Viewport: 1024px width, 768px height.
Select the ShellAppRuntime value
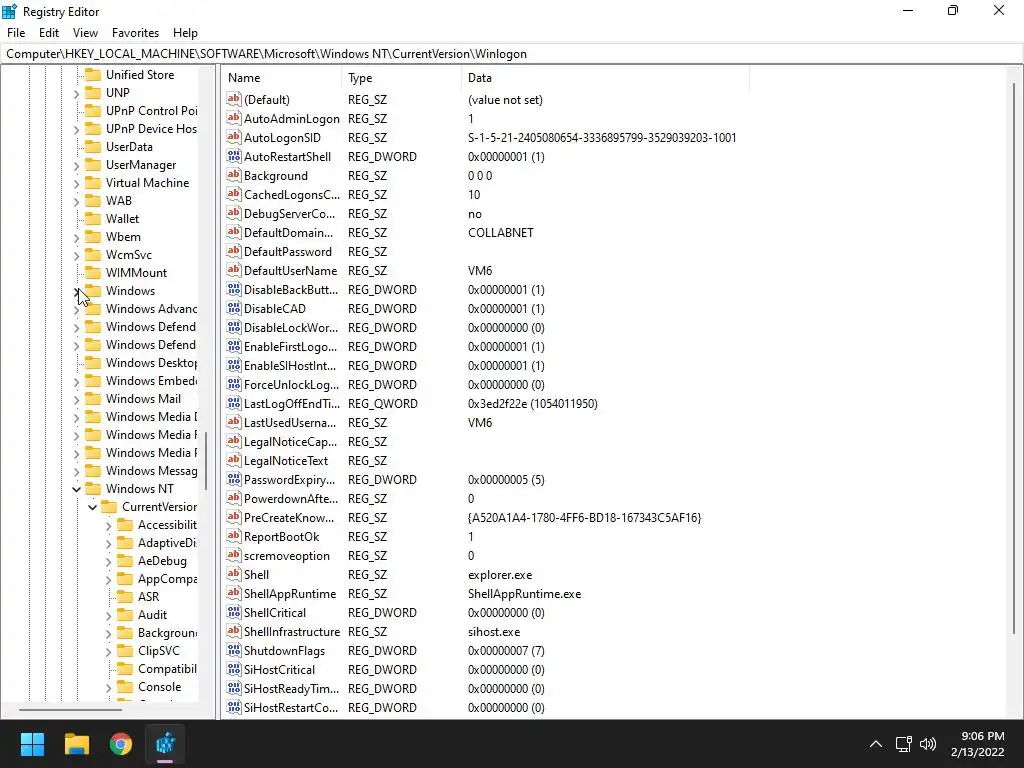(x=289, y=594)
